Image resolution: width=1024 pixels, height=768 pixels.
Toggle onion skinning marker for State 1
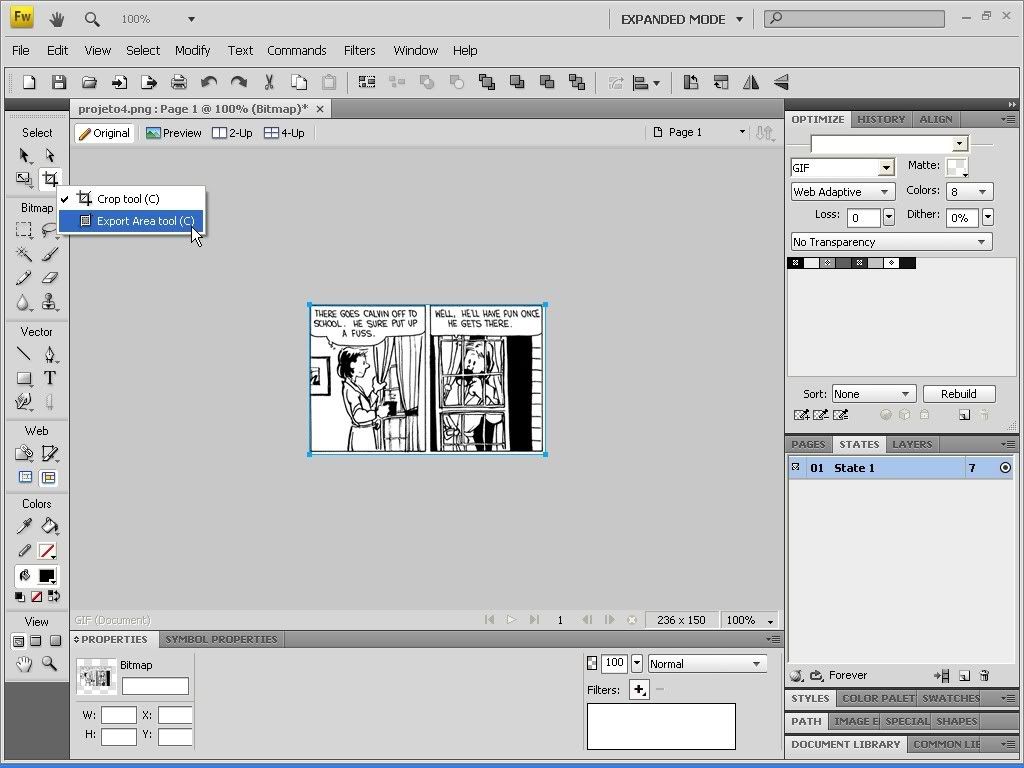tap(795, 467)
